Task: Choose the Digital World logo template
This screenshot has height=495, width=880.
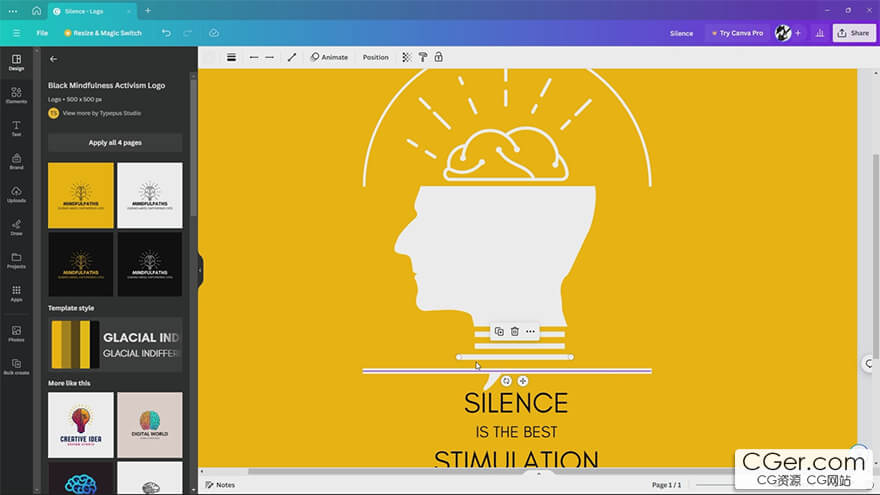Action: [x=150, y=425]
